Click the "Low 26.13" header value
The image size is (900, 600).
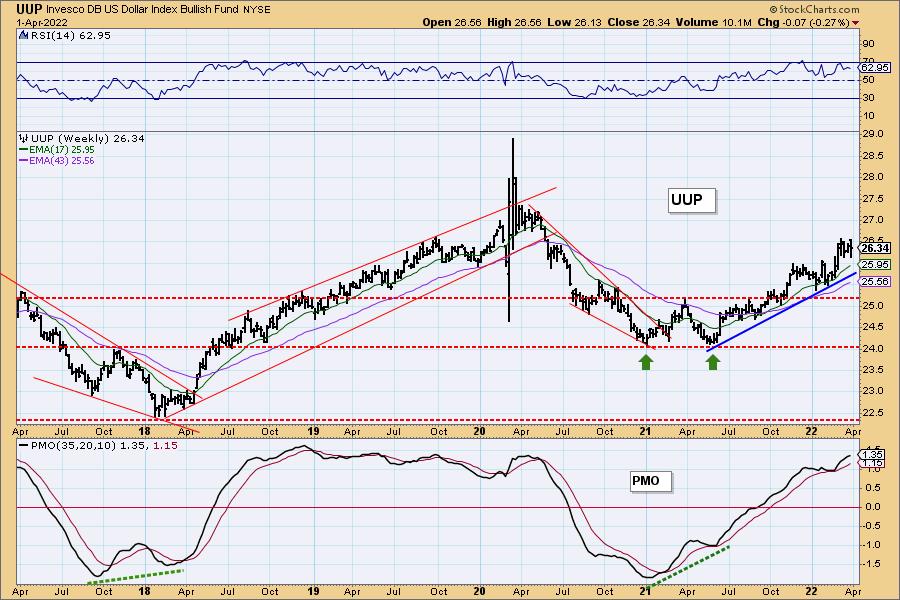point(573,22)
